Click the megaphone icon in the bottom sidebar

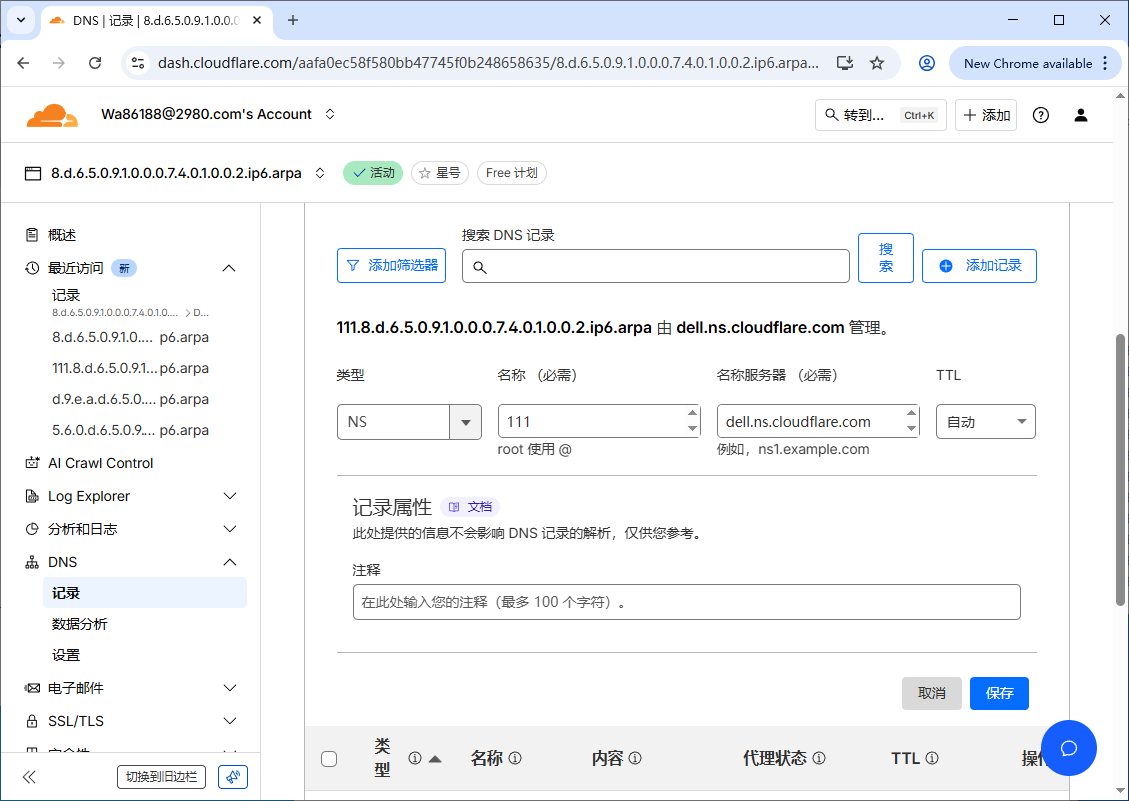click(x=232, y=777)
